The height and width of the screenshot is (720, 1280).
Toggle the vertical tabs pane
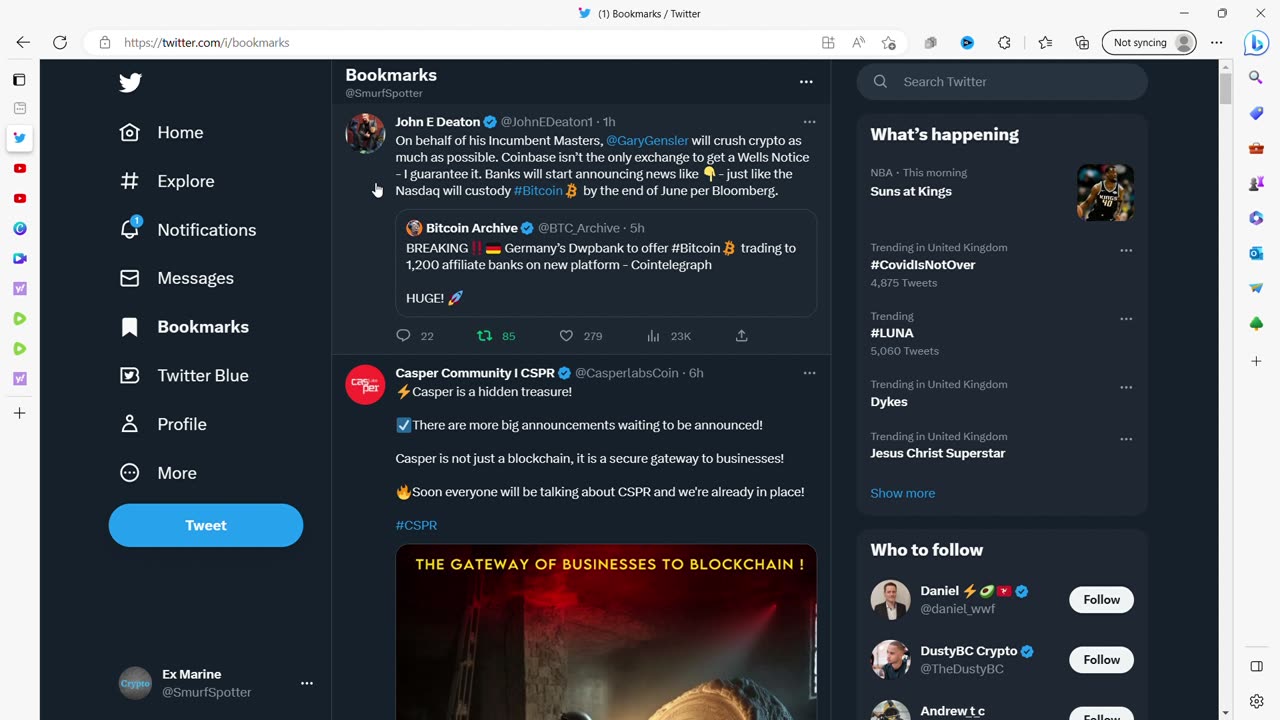[19, 79]
